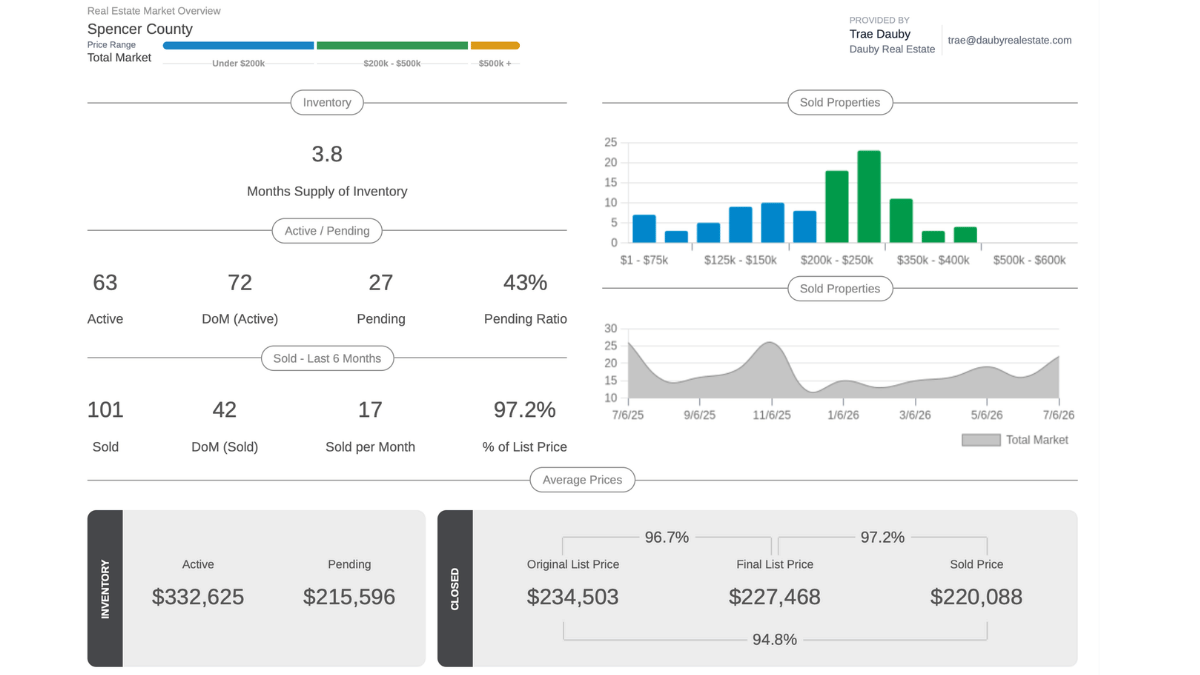Click the shortest blue bar in the bar chart

tap(676, 237)
